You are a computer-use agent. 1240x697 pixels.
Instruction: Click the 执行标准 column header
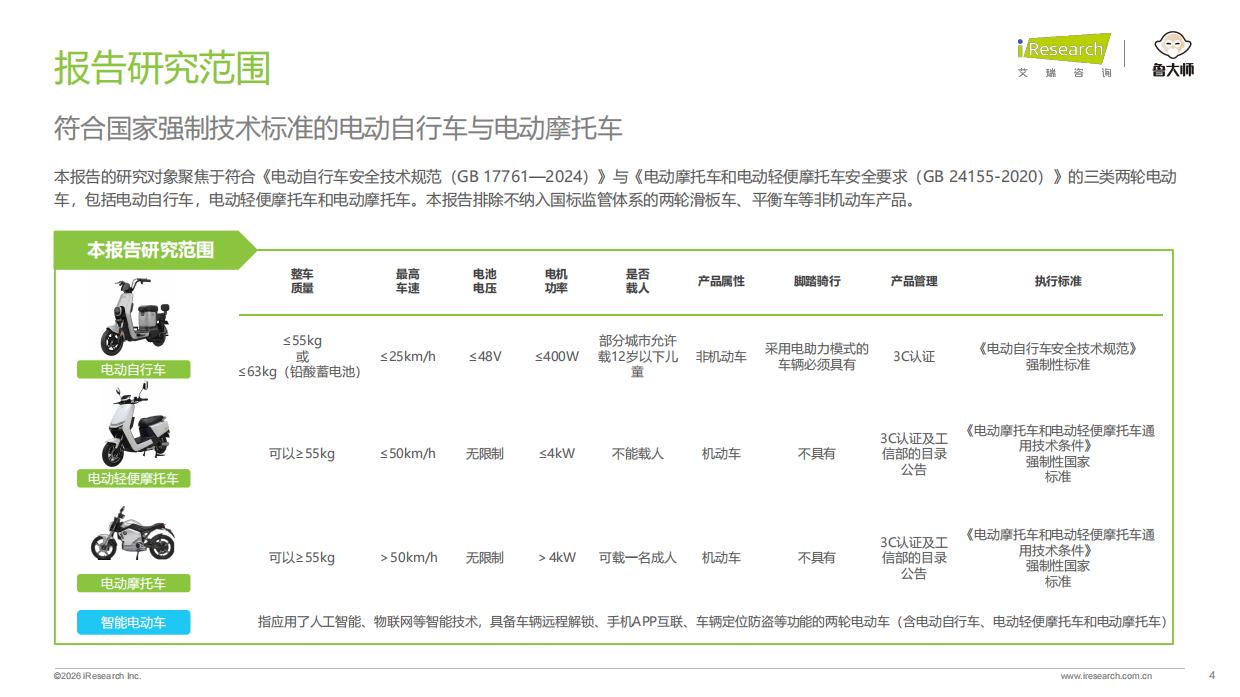click(x=1058, y=281)
